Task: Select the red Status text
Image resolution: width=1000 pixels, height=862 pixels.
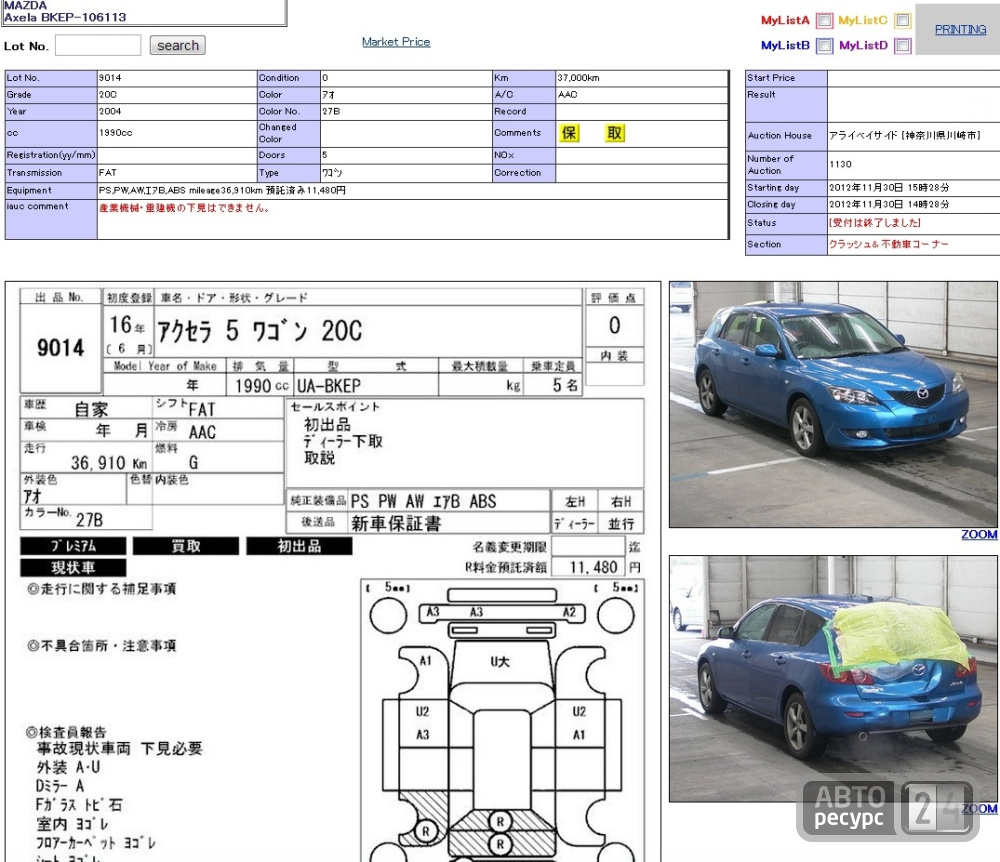Action: click(x=874, y=223)
